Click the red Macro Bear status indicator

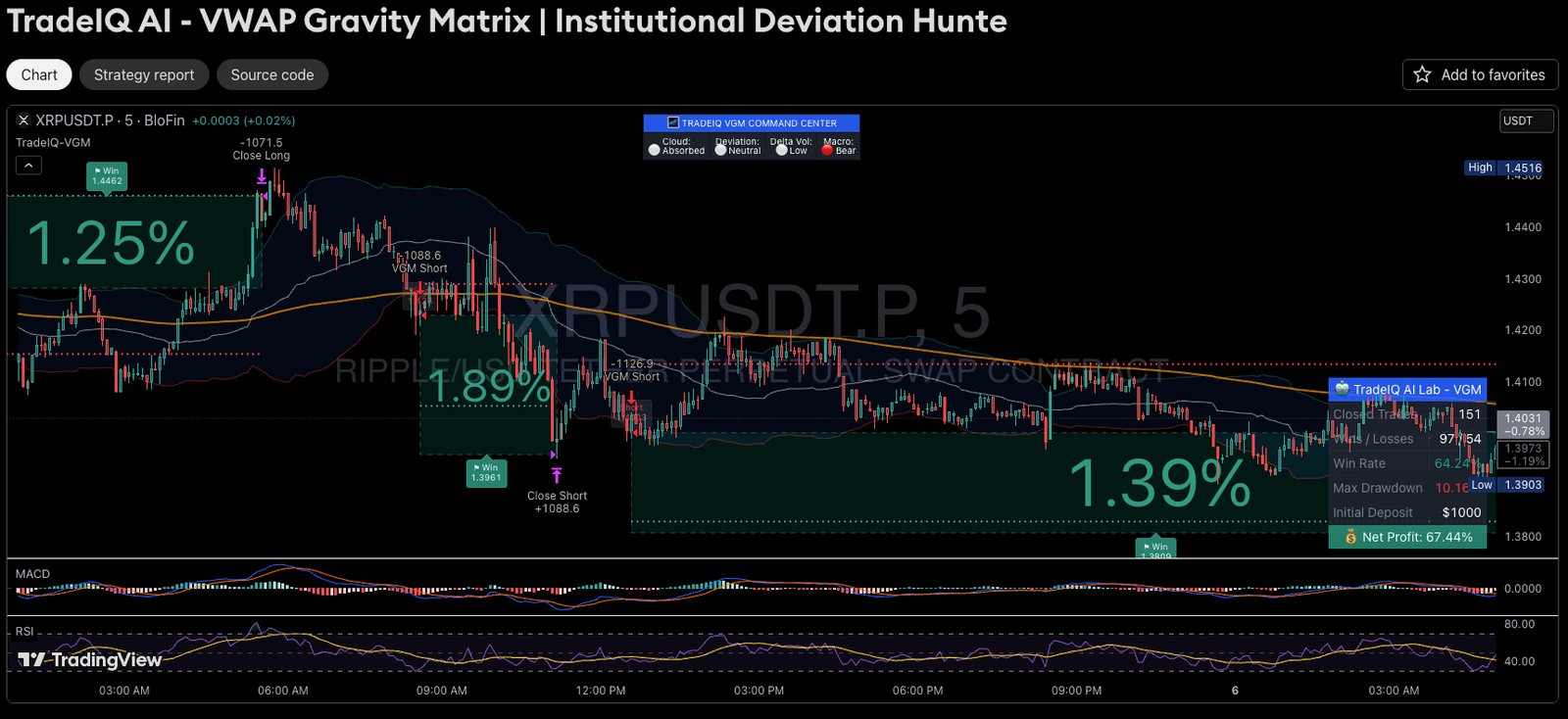pos(827,150)
